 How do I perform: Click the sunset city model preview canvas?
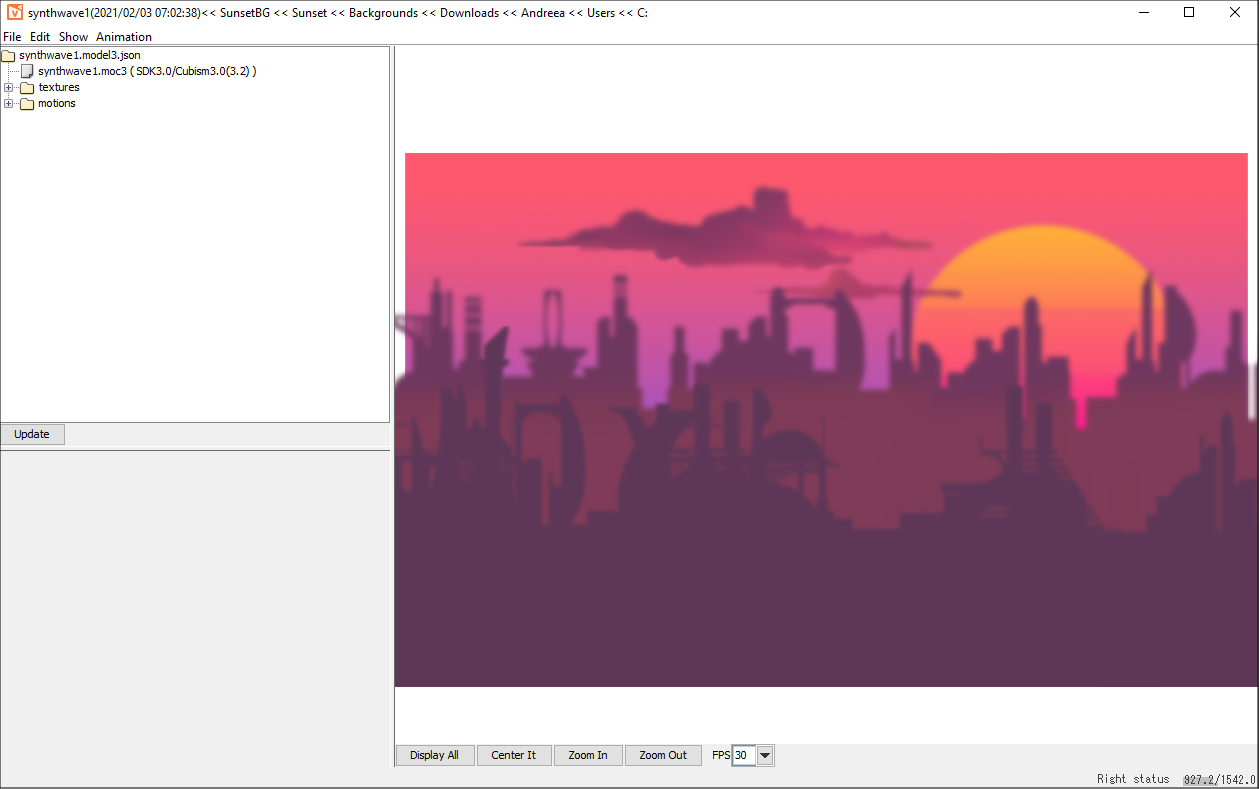[825, 420]
